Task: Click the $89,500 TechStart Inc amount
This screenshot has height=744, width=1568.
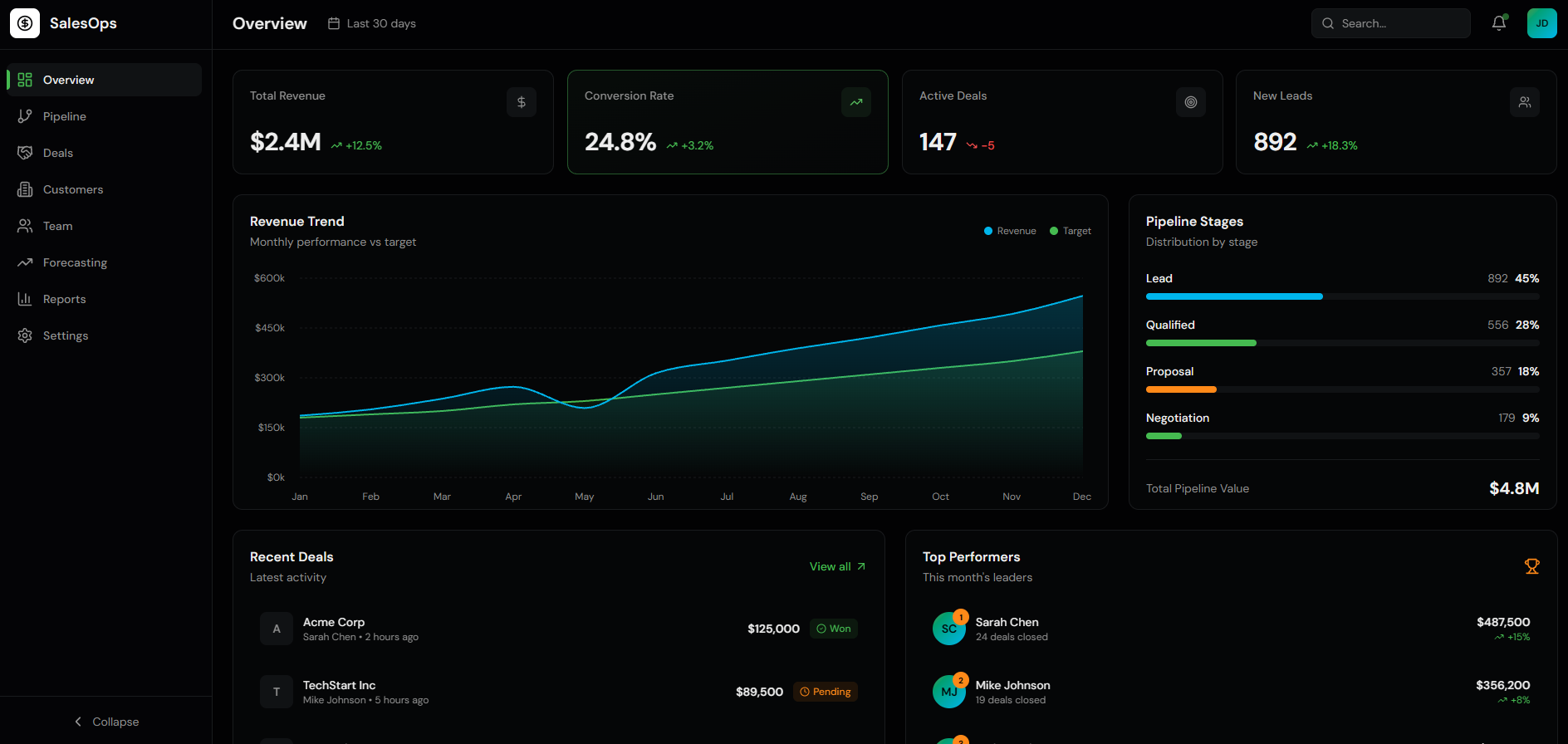Action: click(759, 692)
